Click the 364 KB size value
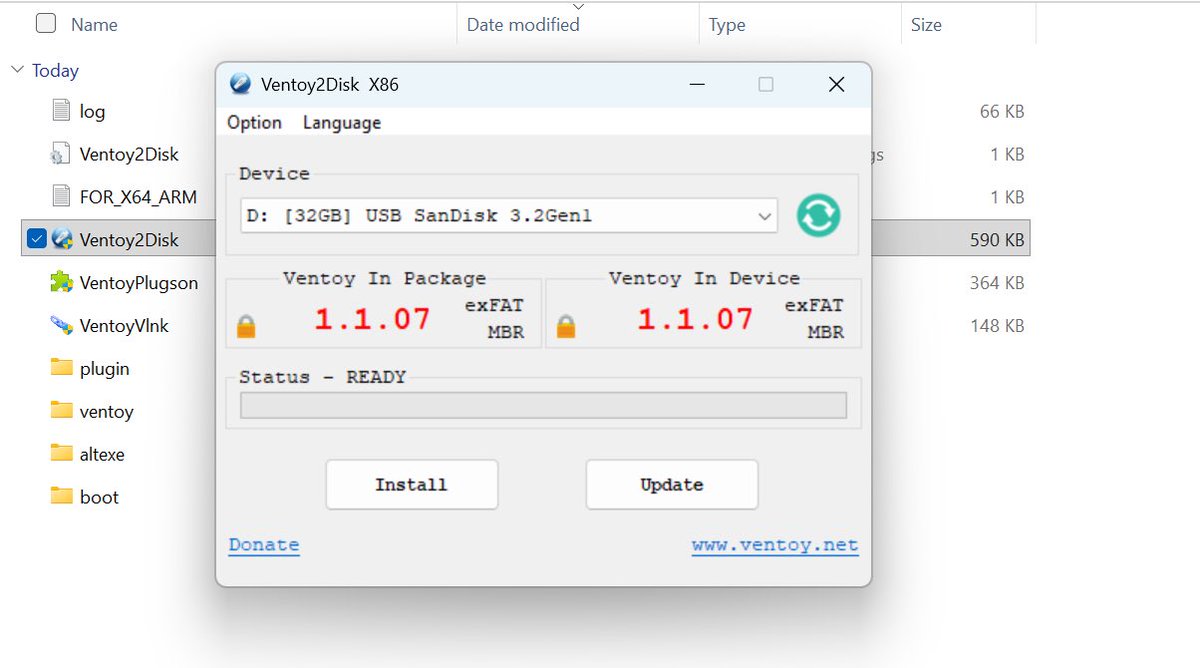Viewport: 1200px width, 668px height. (x=997, y=283)
